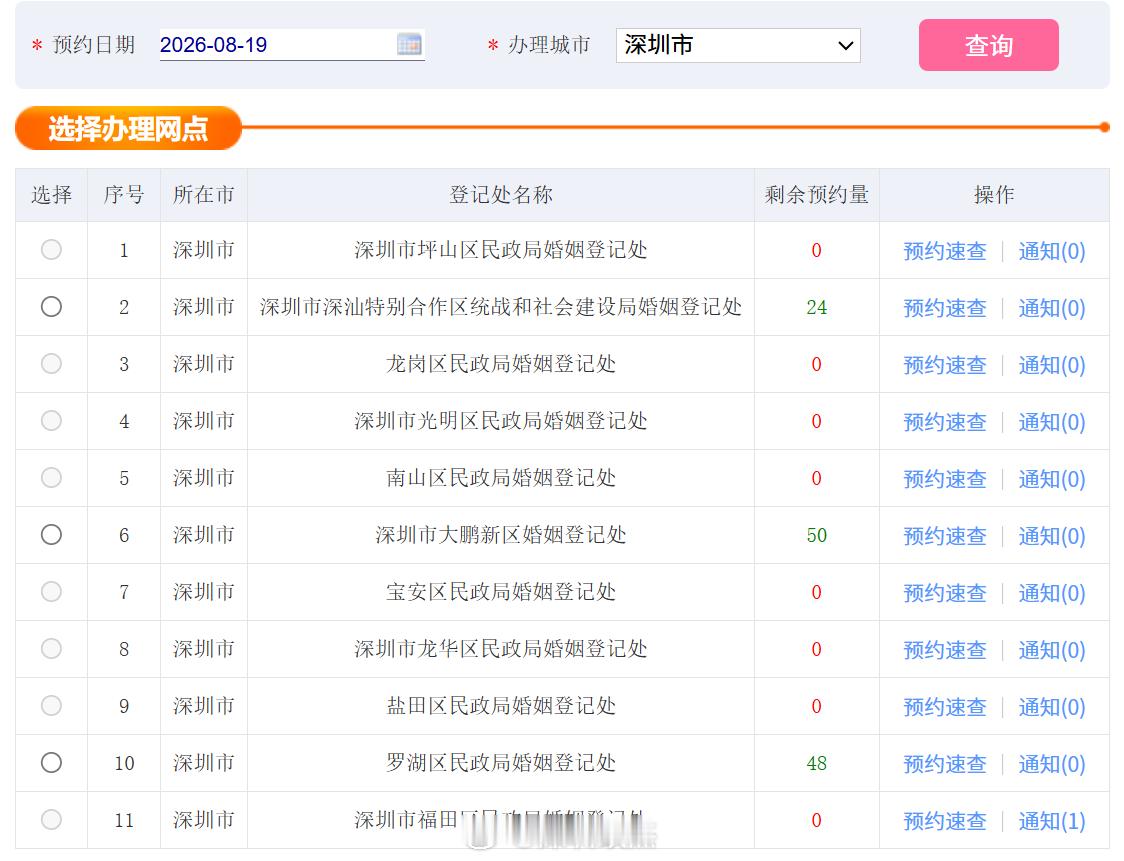Click 深圳市龙华区民政局婚姻登记处 name cell

click(500, 649)
